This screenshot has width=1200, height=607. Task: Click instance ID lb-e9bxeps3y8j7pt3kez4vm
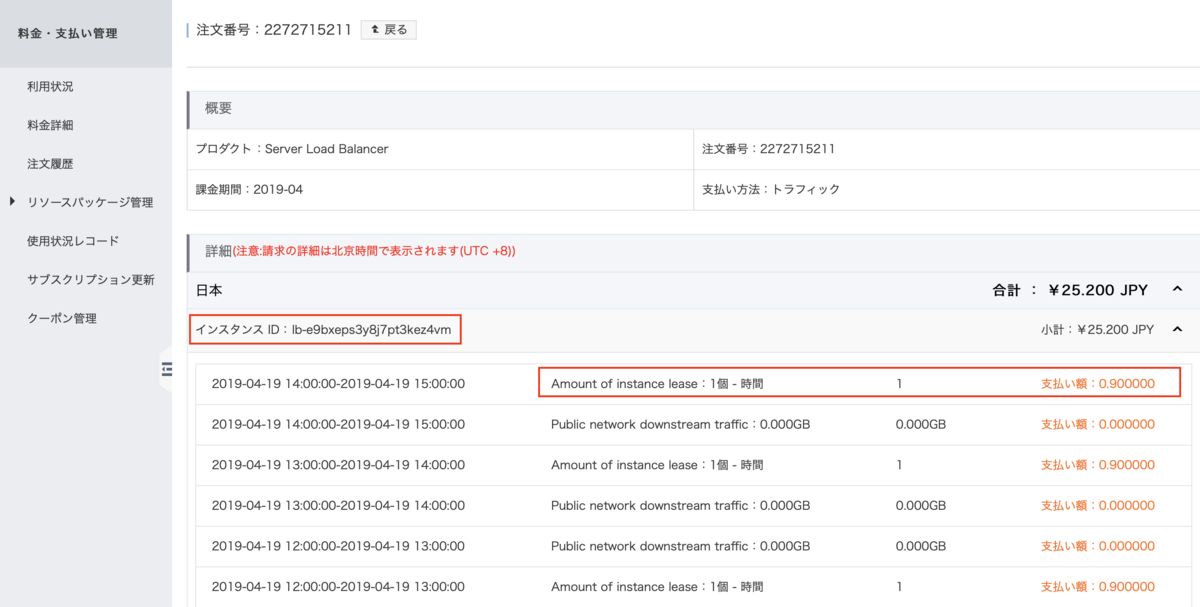(x=325, y=329)
